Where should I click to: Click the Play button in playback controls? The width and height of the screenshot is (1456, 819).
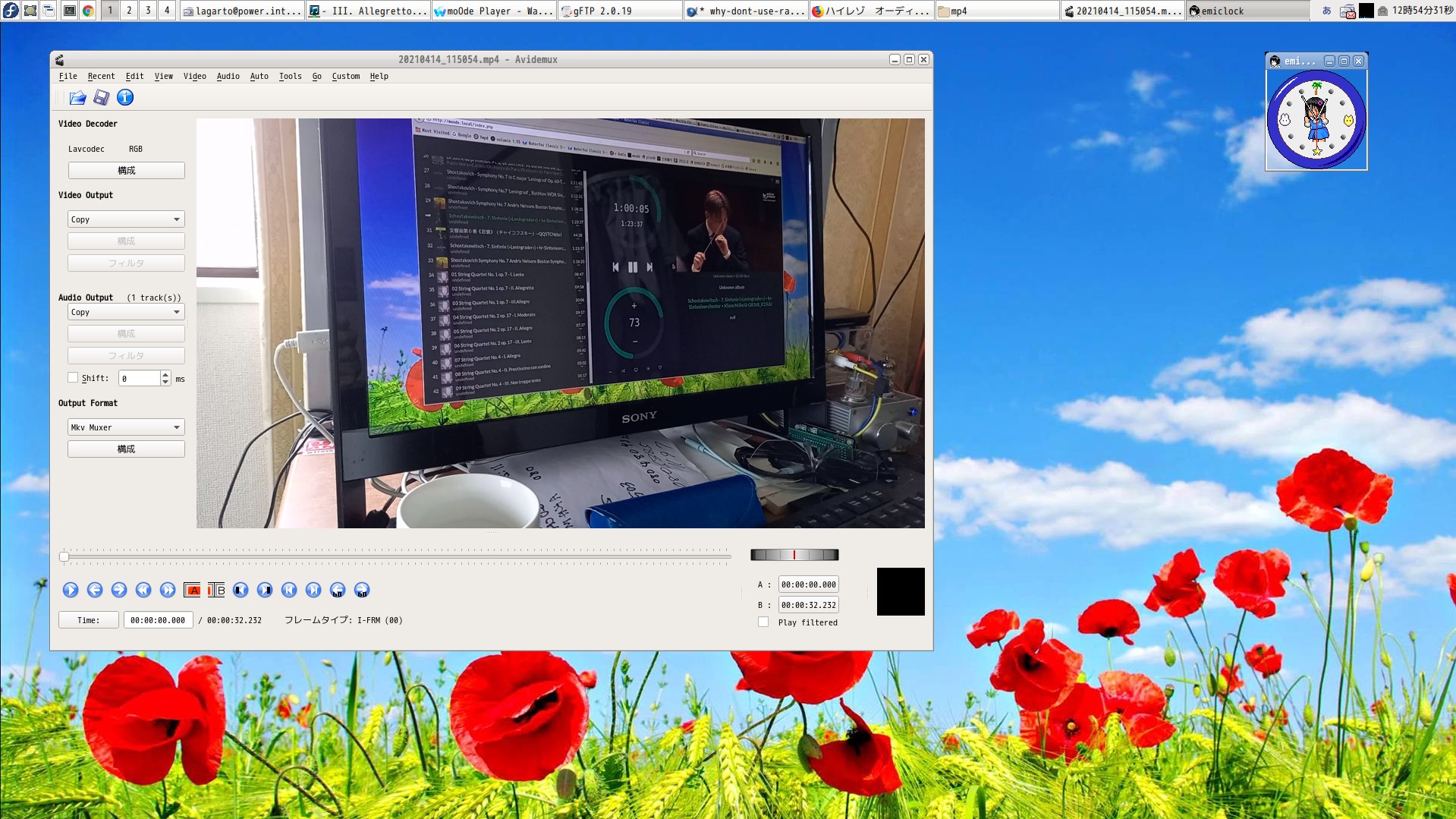pos(71,590)
